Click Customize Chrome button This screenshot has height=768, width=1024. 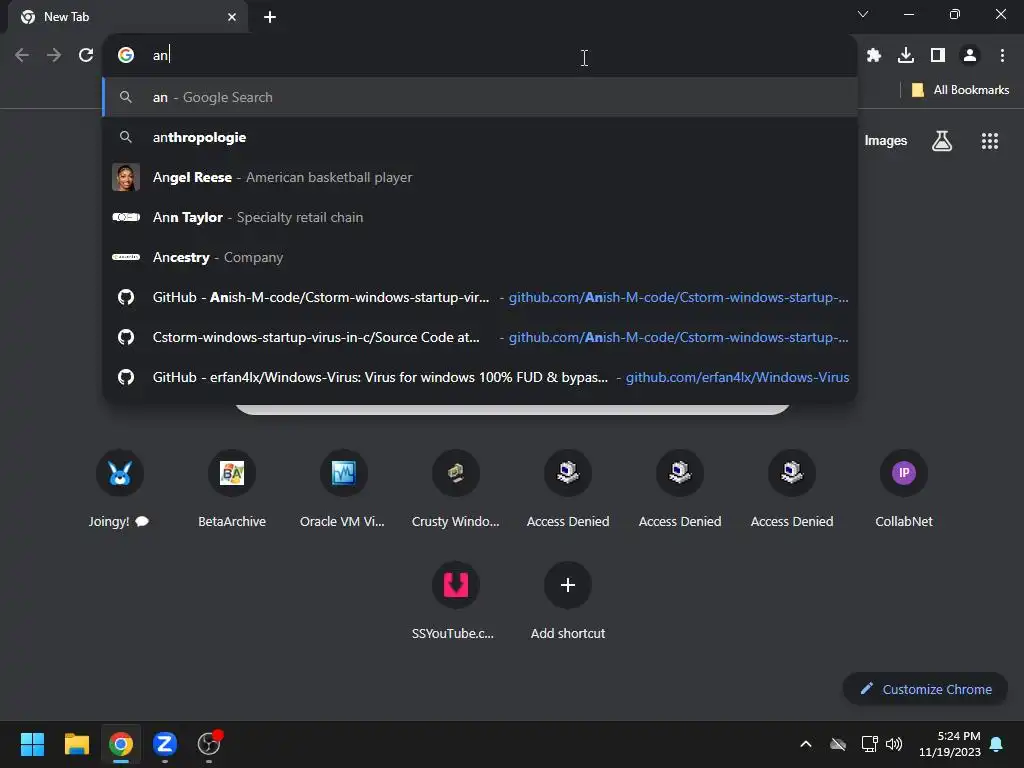point(925,689)
